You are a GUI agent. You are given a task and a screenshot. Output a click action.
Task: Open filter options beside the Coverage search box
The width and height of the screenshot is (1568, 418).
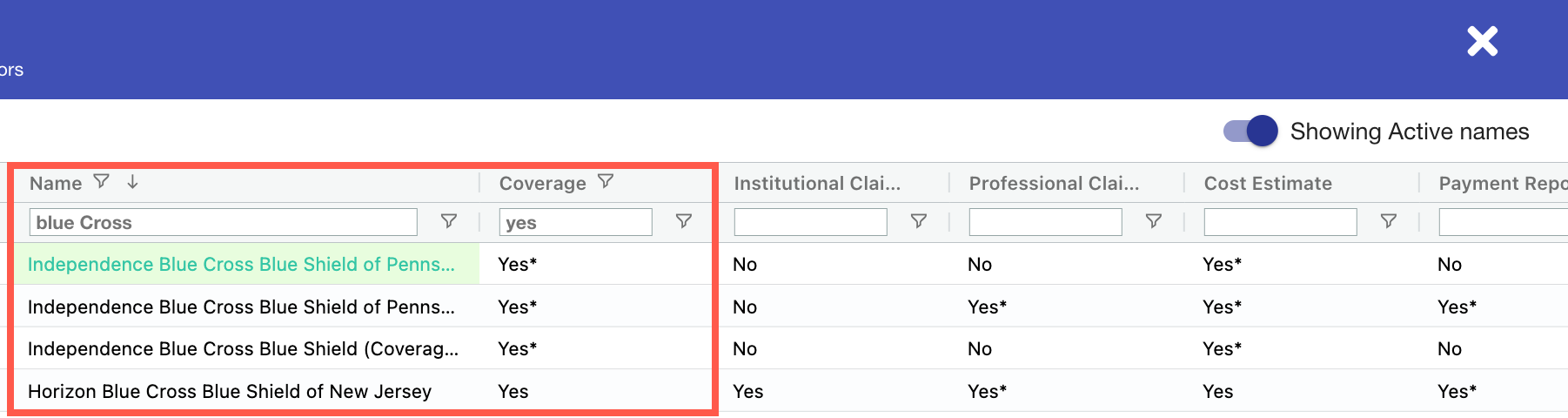click(684, 221)
